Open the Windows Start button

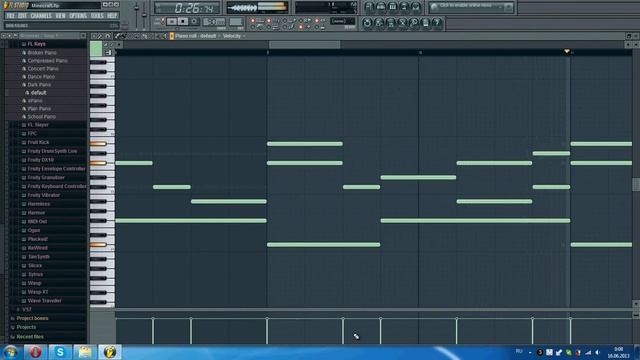(11, 352)
